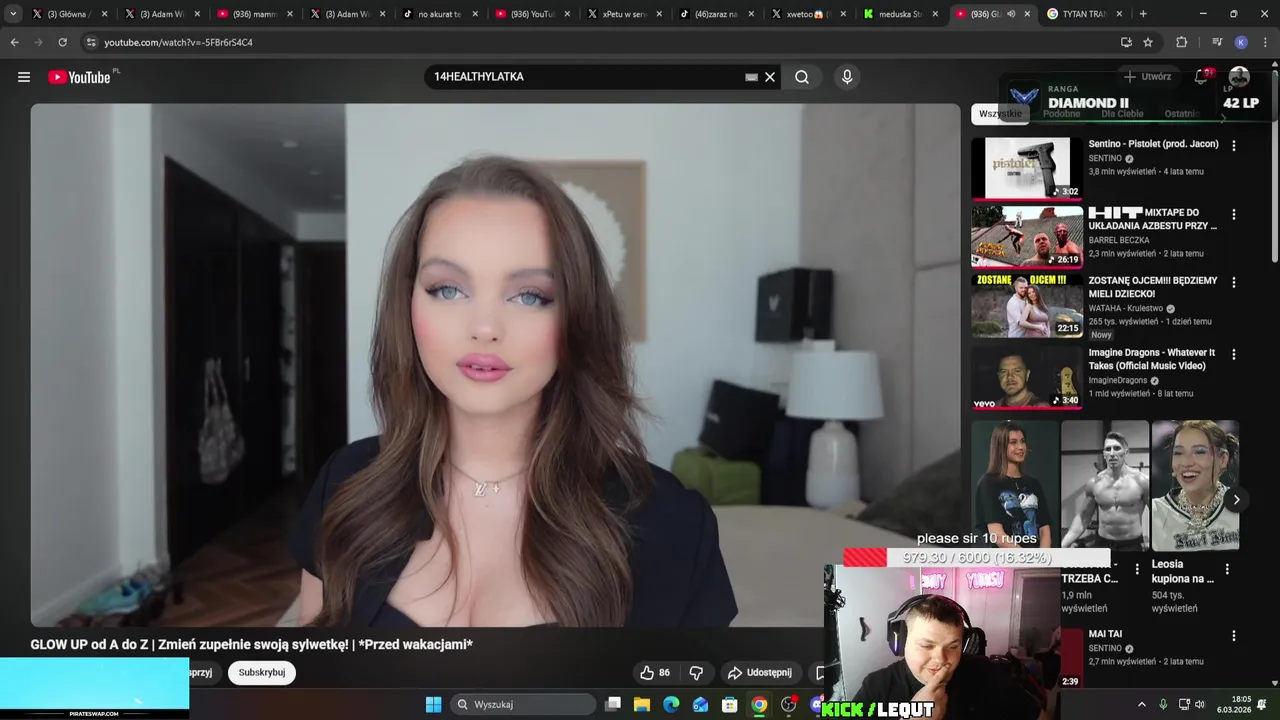Click the browser address bar URL
The image size is (1280, 720).
[x=178, y=42]
